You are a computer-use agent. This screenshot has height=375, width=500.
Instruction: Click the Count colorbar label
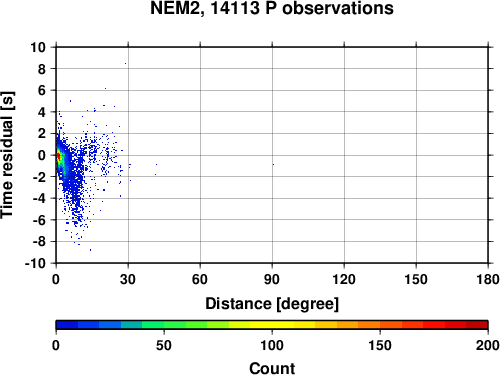pos(272,368)
